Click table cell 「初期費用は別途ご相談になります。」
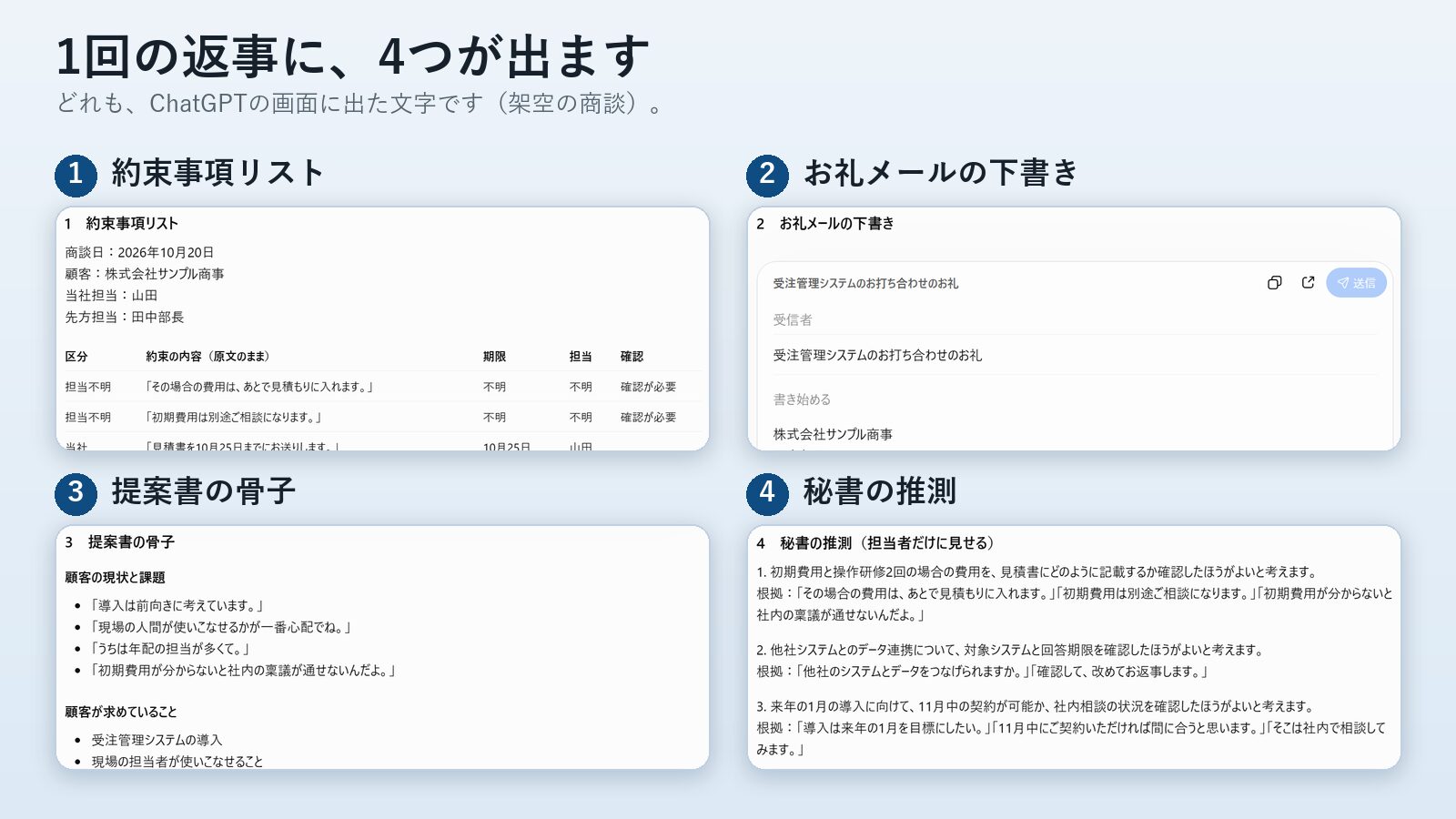This screenshot has width=1456, height=819. 234,418
